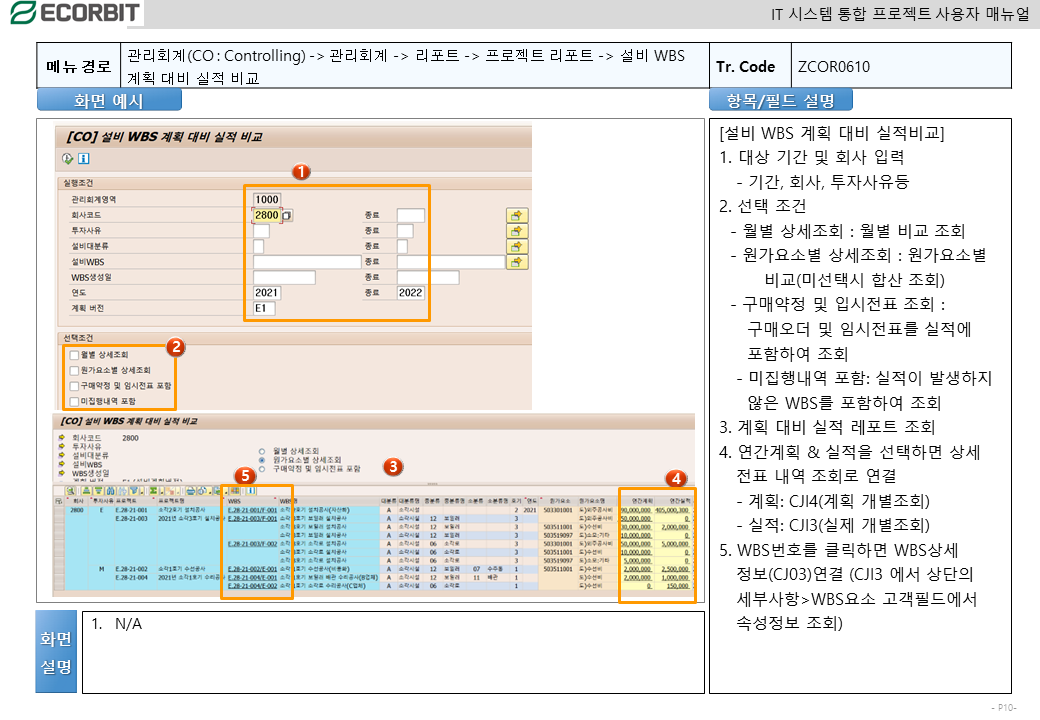
Task: Open WBS link E.28-21-001/F-001
Action: [x=252, y=510]
